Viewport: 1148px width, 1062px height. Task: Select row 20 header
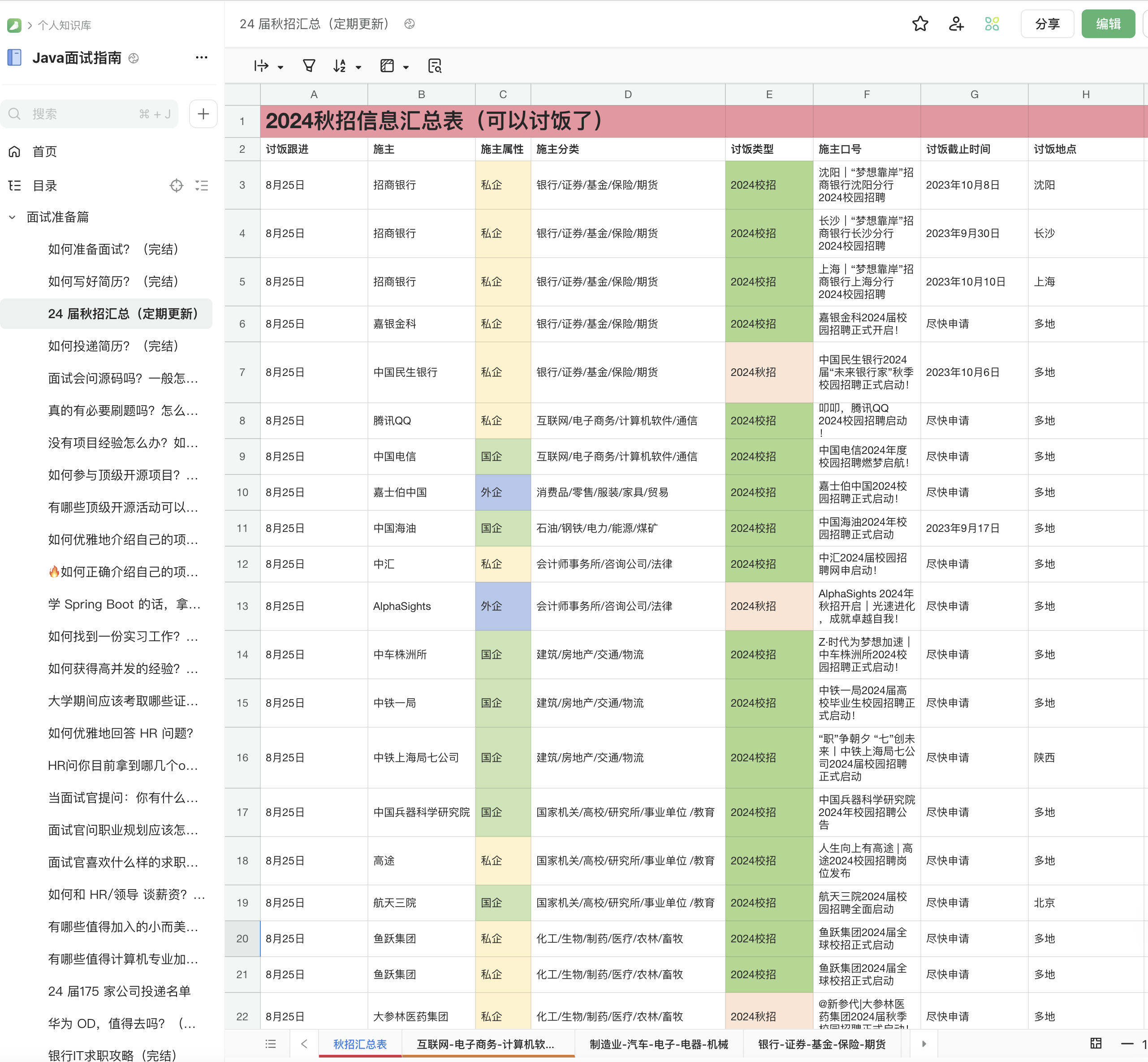(x=242, y=938)
